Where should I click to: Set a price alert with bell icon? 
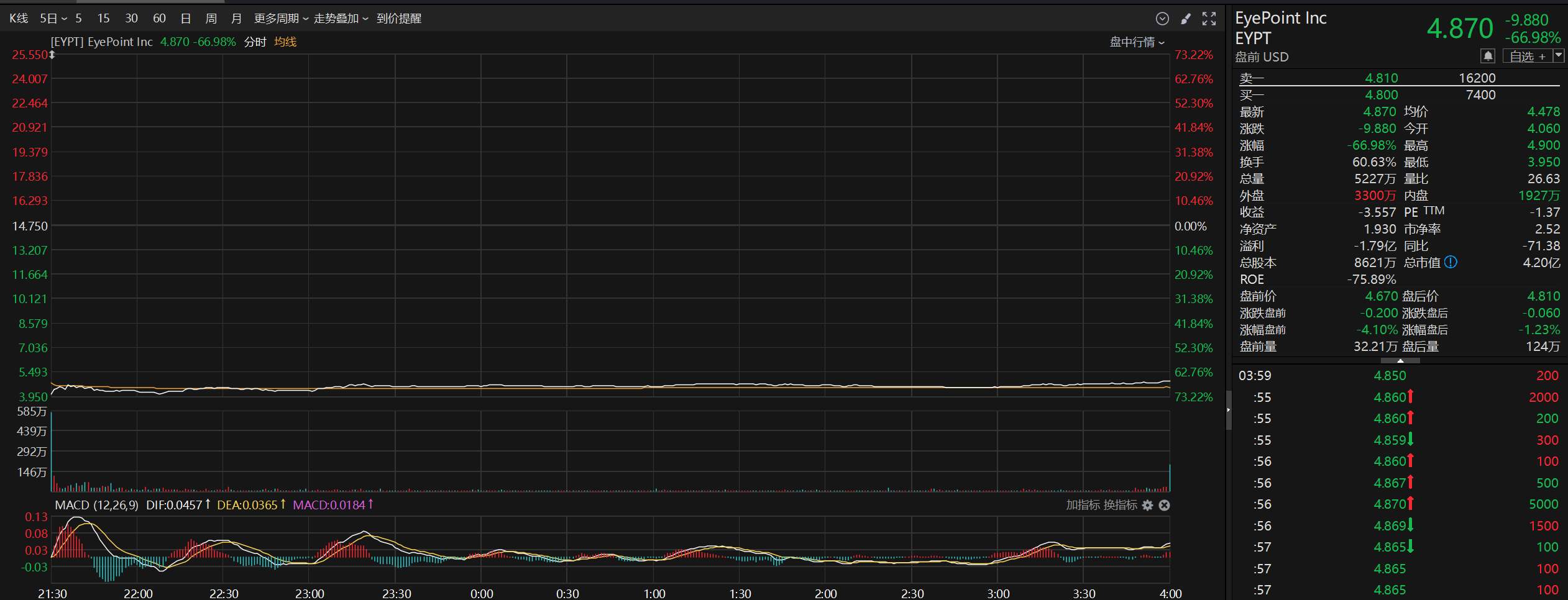coord(1488,57)
